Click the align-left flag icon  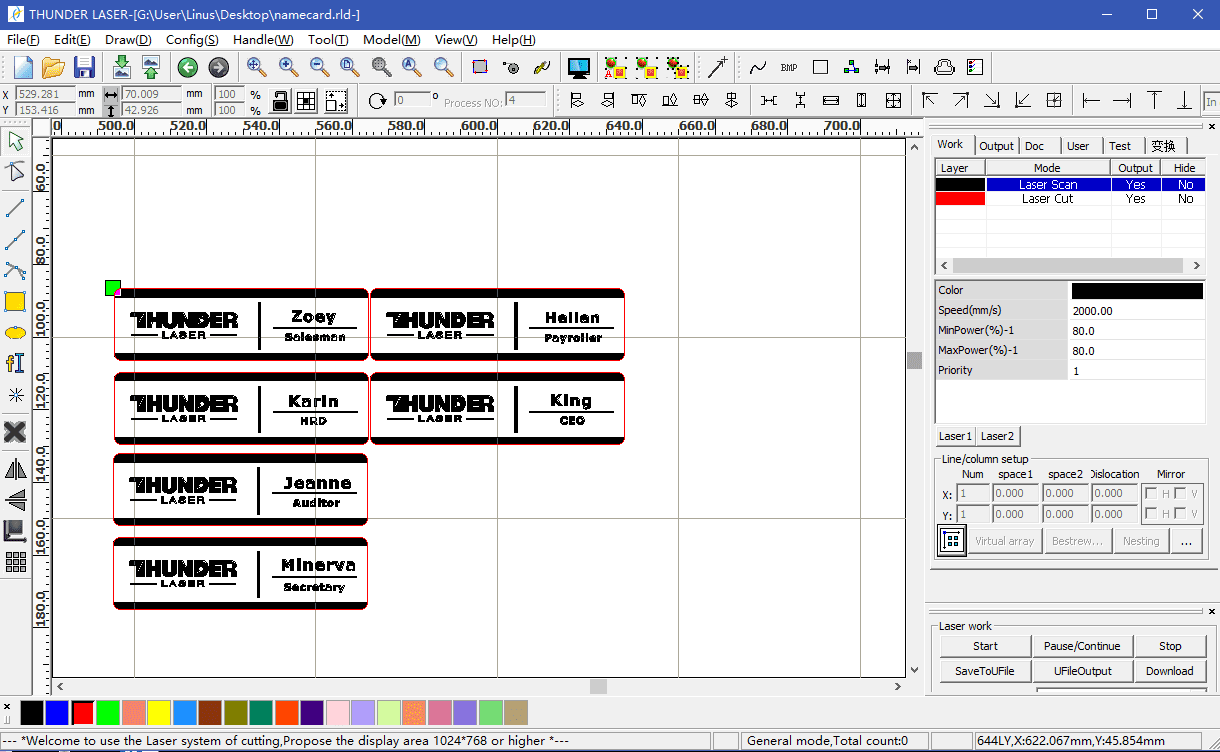click(576, 100)
